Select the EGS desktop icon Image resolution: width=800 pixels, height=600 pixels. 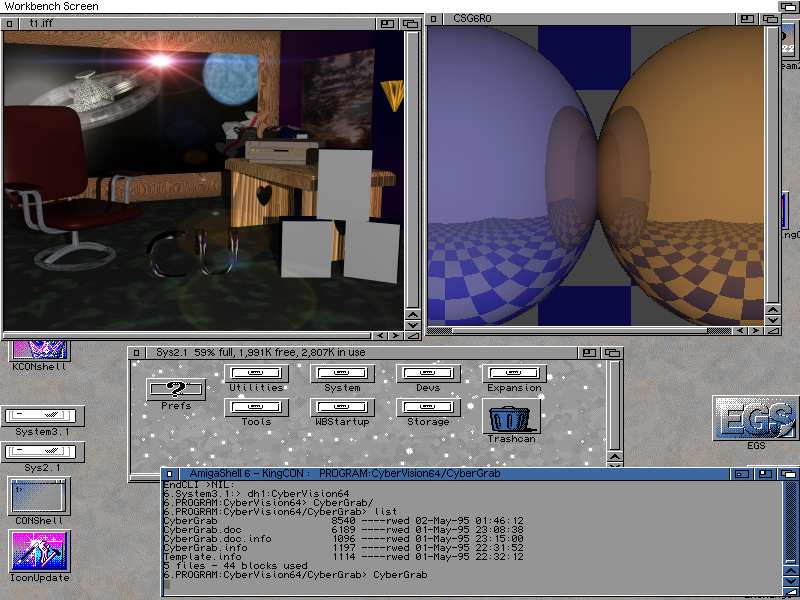756,423
